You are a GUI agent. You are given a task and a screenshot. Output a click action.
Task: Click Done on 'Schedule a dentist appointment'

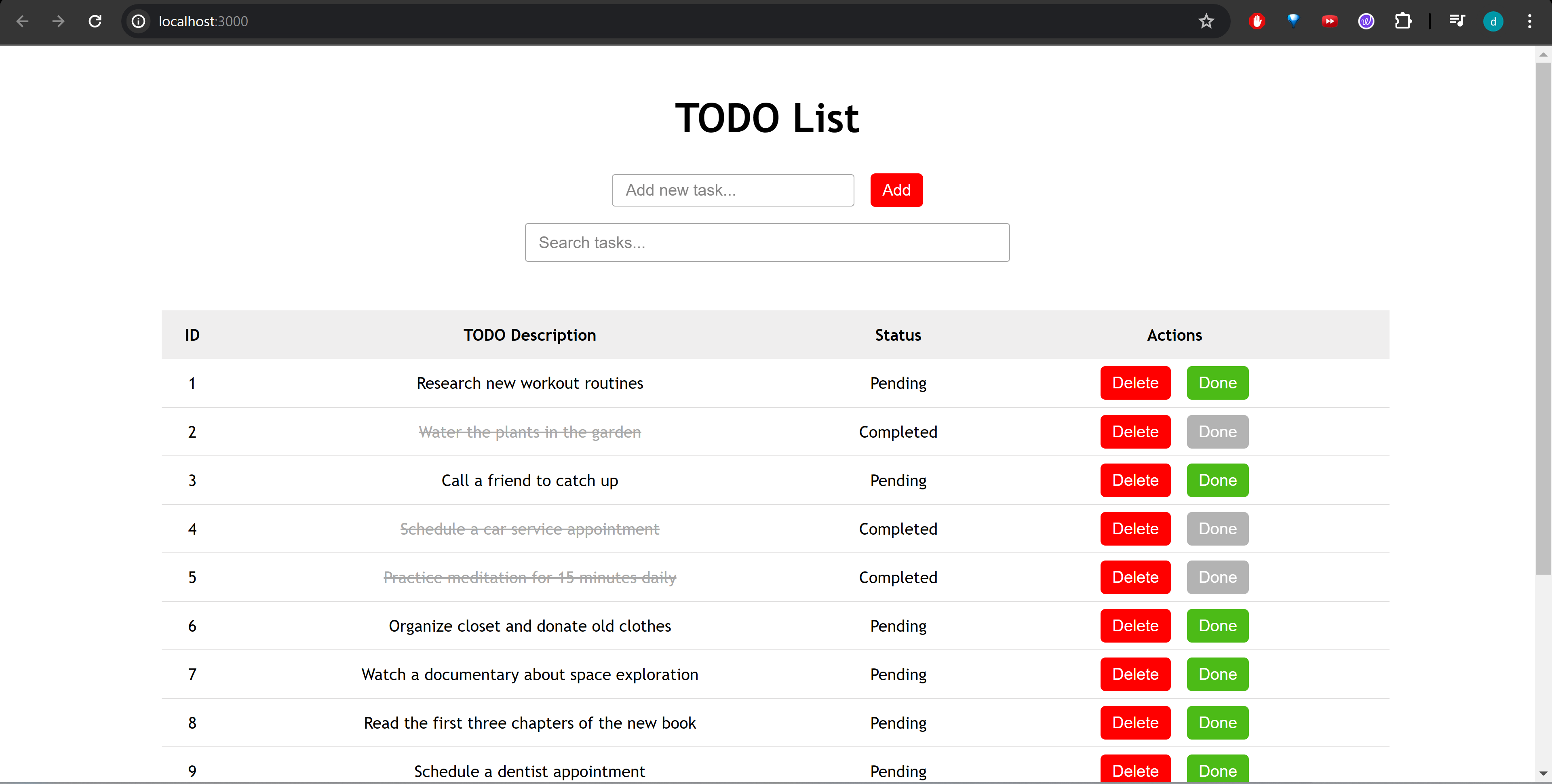pos(1217,771)
